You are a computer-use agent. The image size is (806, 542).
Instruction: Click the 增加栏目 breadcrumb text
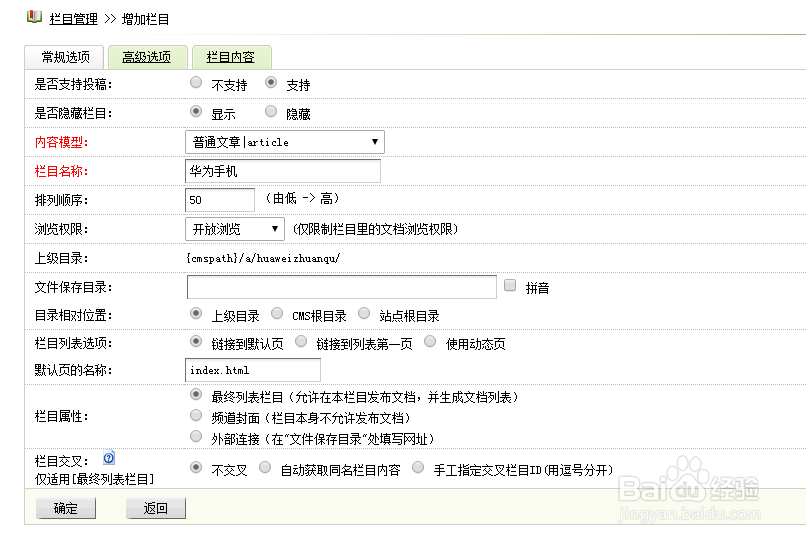145,20
